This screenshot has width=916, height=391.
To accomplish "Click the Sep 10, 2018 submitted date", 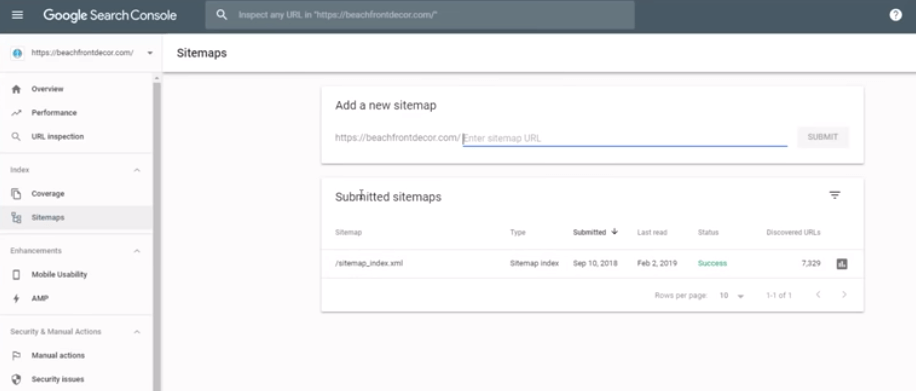I will 595,264.
